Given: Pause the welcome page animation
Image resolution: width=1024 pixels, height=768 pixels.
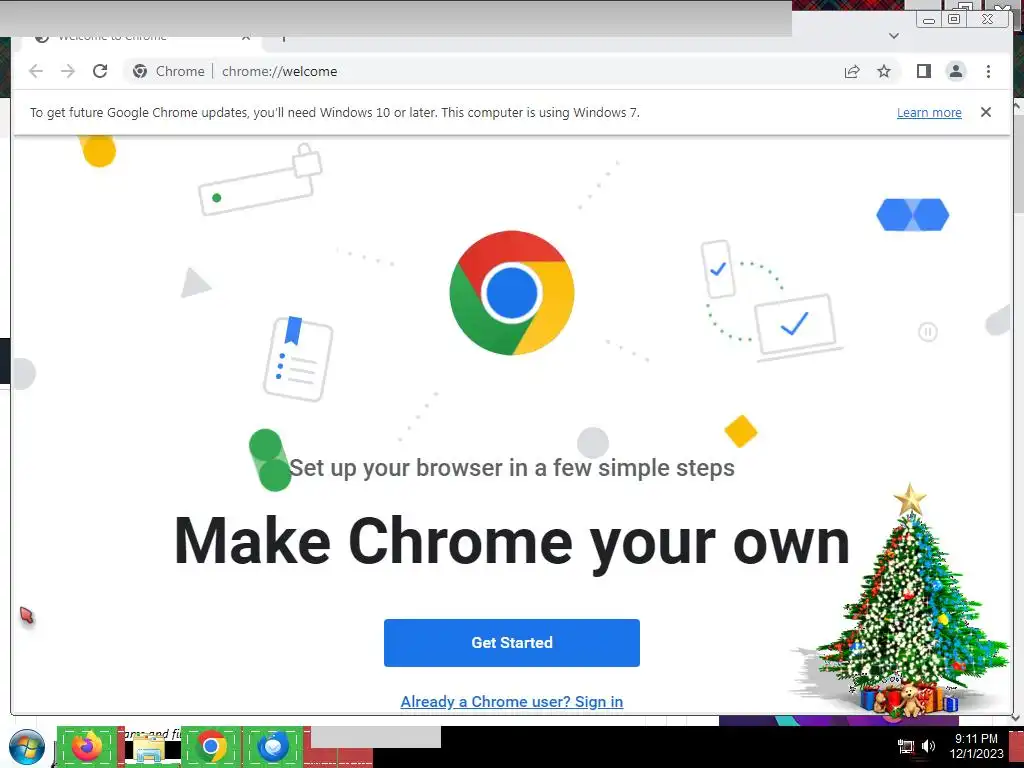Looking at the screenshot, I should pos(928,332).
